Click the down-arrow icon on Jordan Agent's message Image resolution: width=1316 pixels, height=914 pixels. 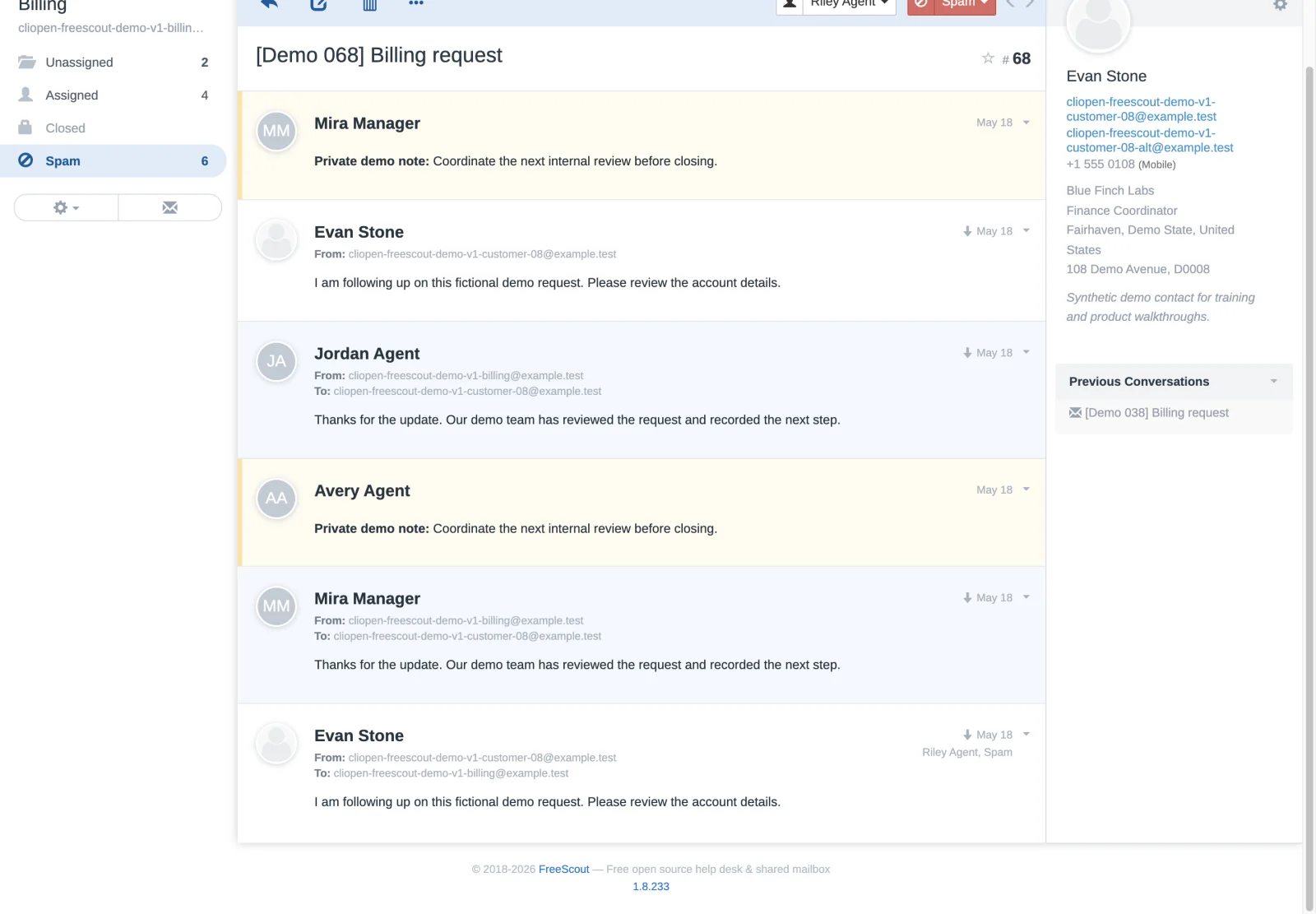(967, 353)
